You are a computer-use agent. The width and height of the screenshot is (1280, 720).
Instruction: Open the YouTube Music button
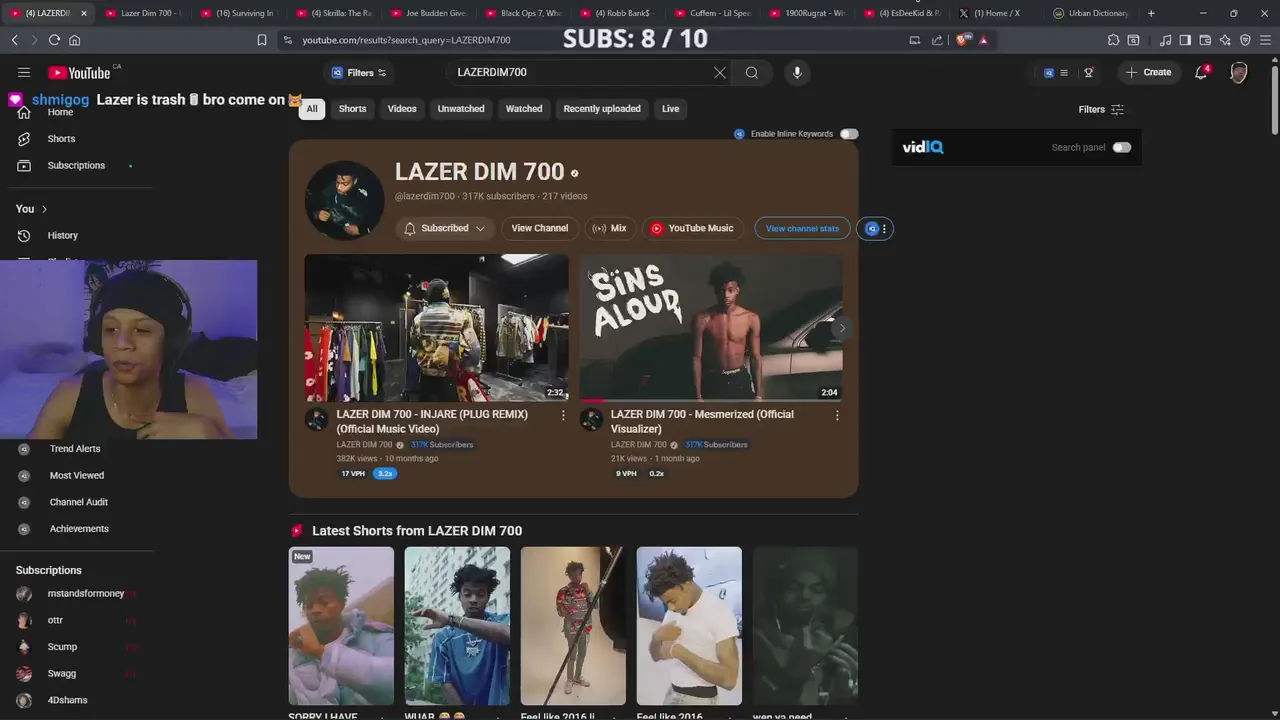coord(692,229)
